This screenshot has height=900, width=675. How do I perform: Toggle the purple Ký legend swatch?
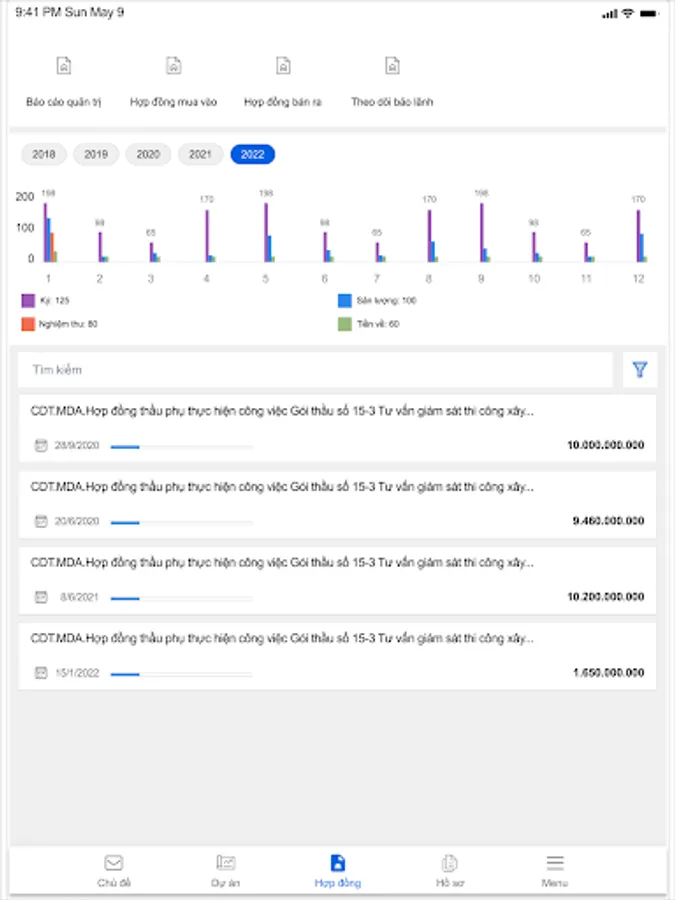pos(28,300)
